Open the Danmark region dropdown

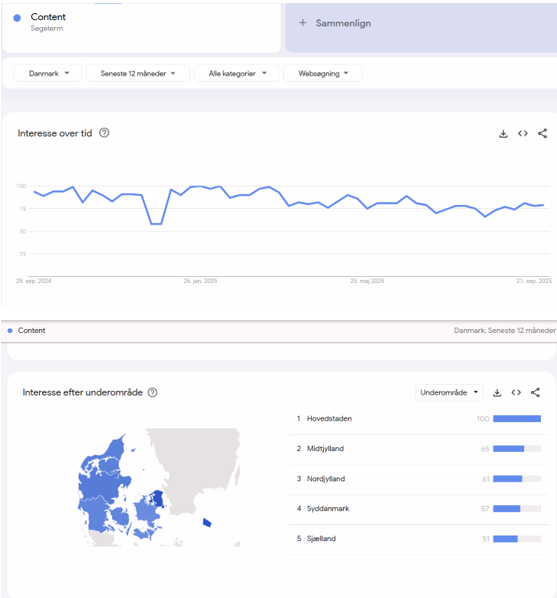pos(48,73)
